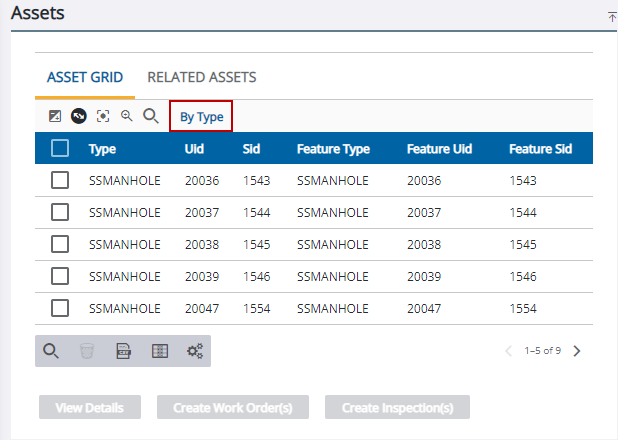618x440 pixels.
Task: Tick the checkbox for asset Uid 20038
Action: click(60, 244)
